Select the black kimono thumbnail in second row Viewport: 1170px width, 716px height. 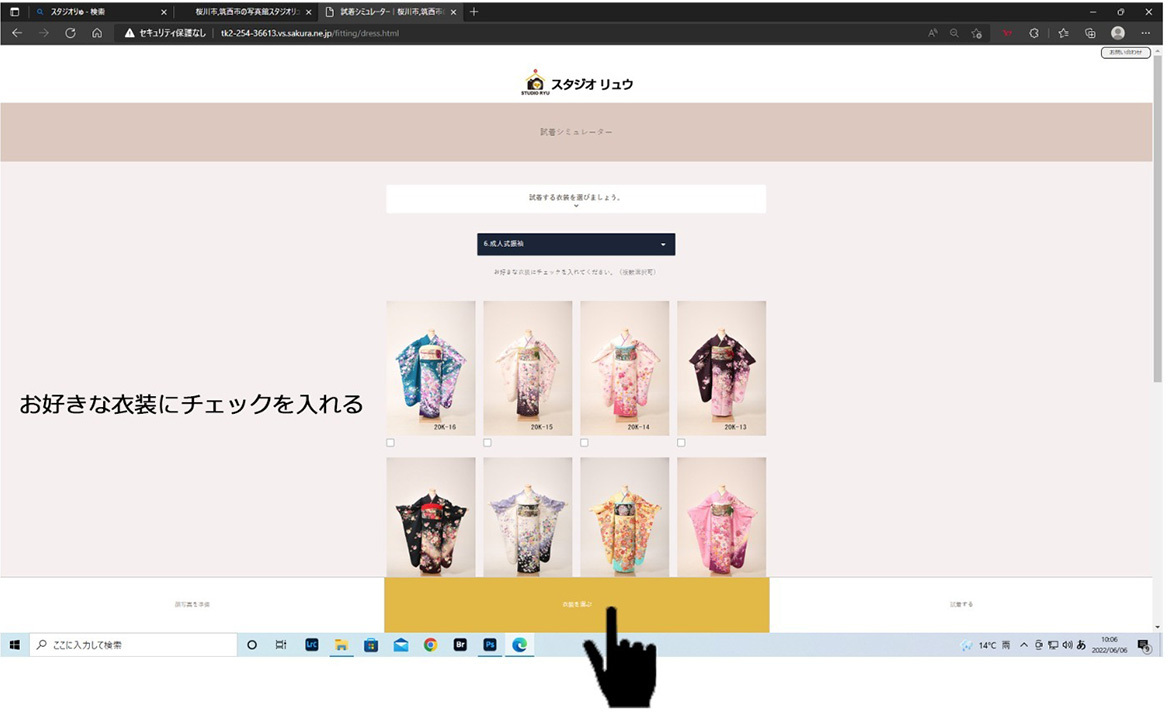pos(431,518)
